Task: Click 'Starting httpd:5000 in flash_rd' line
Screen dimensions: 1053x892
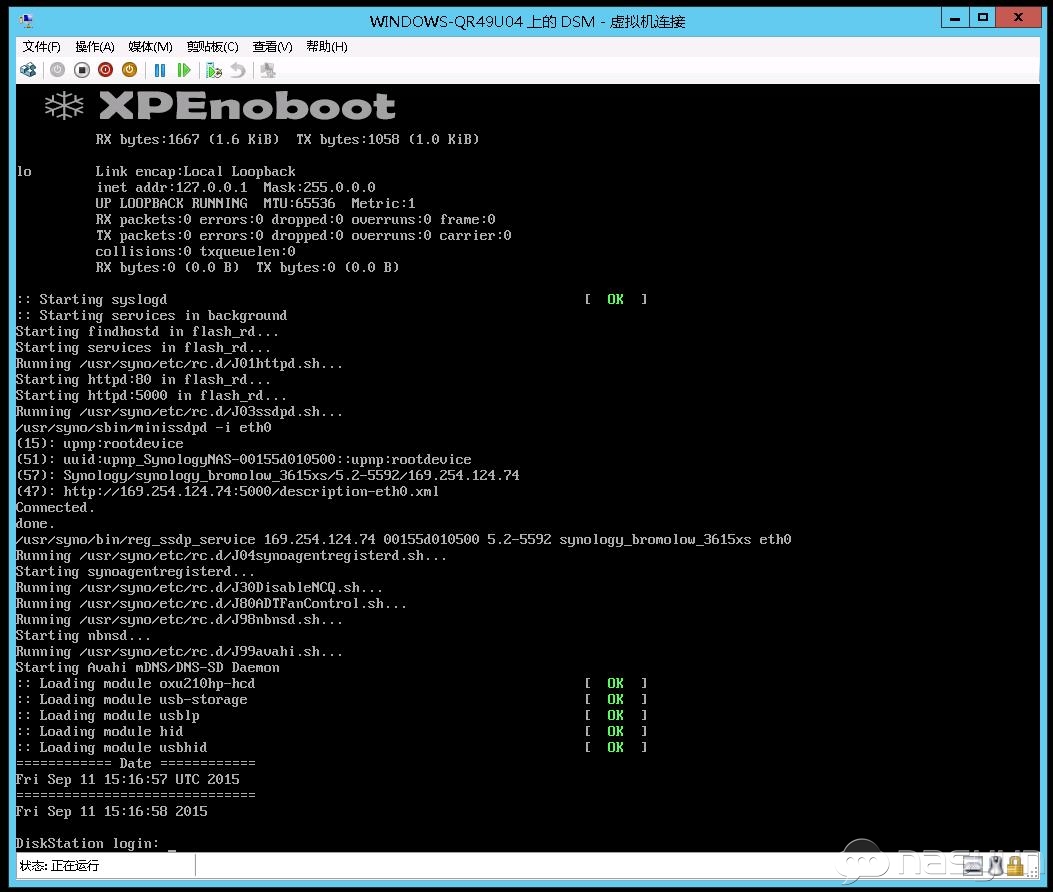Action: (x=151, y=395)
